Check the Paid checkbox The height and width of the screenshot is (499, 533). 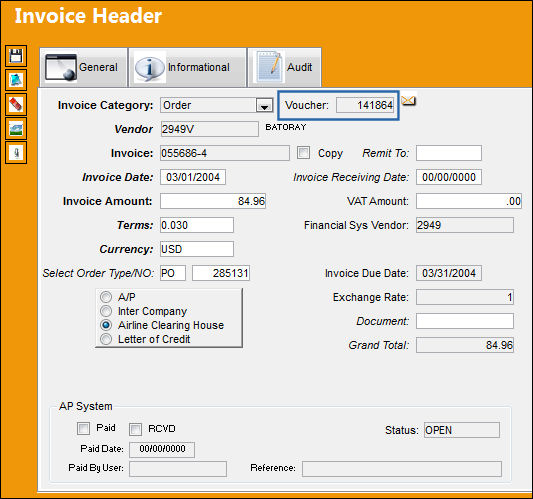(83, 428)
